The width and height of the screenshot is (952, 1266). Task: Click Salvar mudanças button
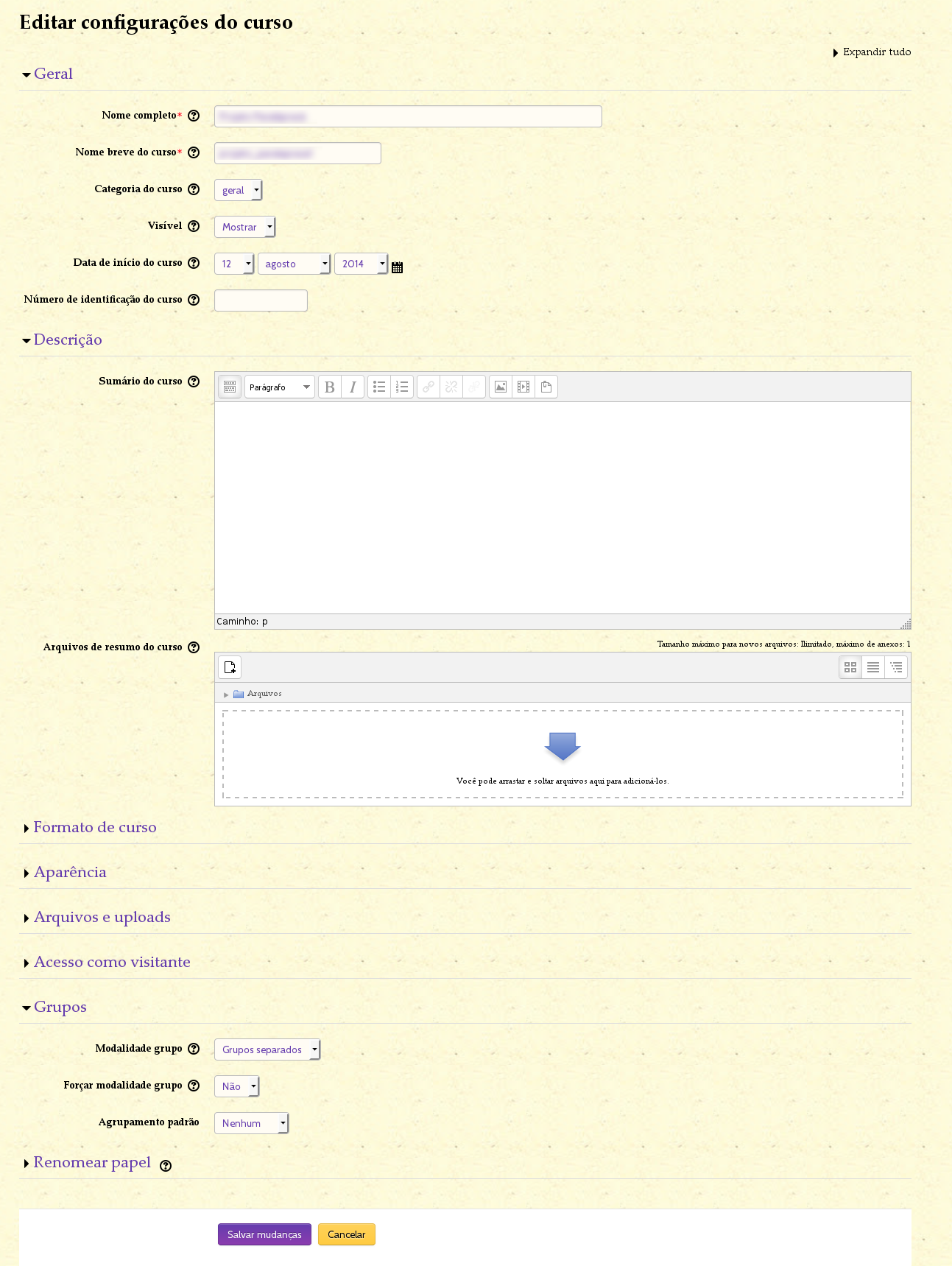[264, 1234]
